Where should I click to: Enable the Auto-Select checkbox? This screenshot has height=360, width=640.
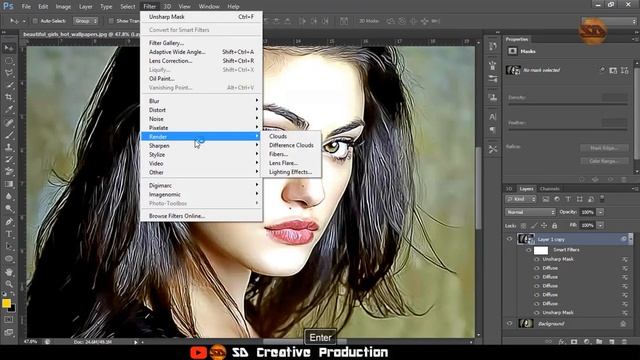pyautogui.click(x=35, y=21)
